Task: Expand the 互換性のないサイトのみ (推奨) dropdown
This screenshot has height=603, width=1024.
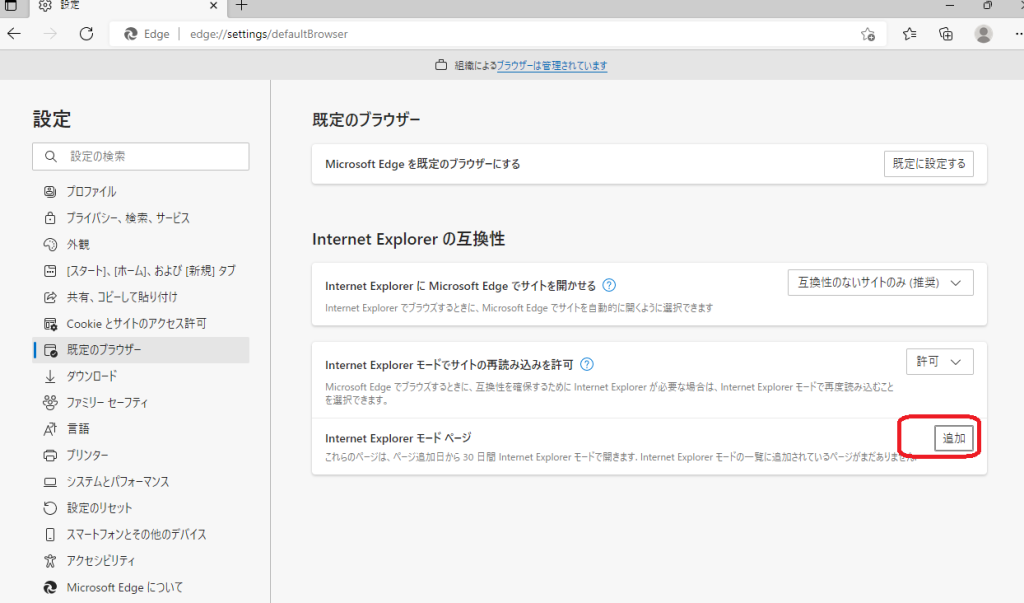Action: (x=880, y=283)
